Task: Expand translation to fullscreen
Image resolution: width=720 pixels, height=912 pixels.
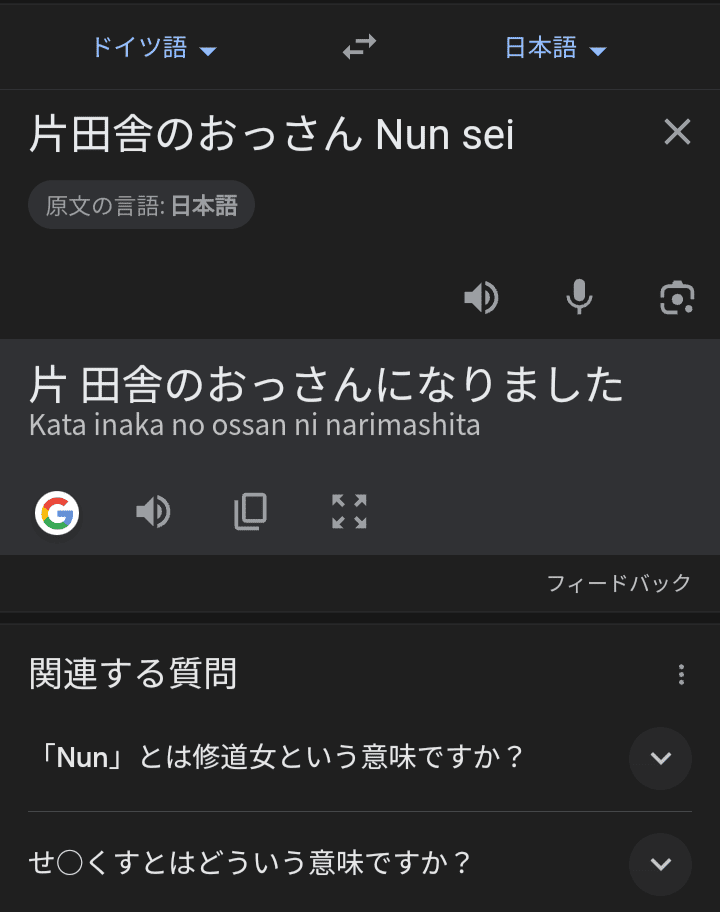Action: click(x=349, y=512)
